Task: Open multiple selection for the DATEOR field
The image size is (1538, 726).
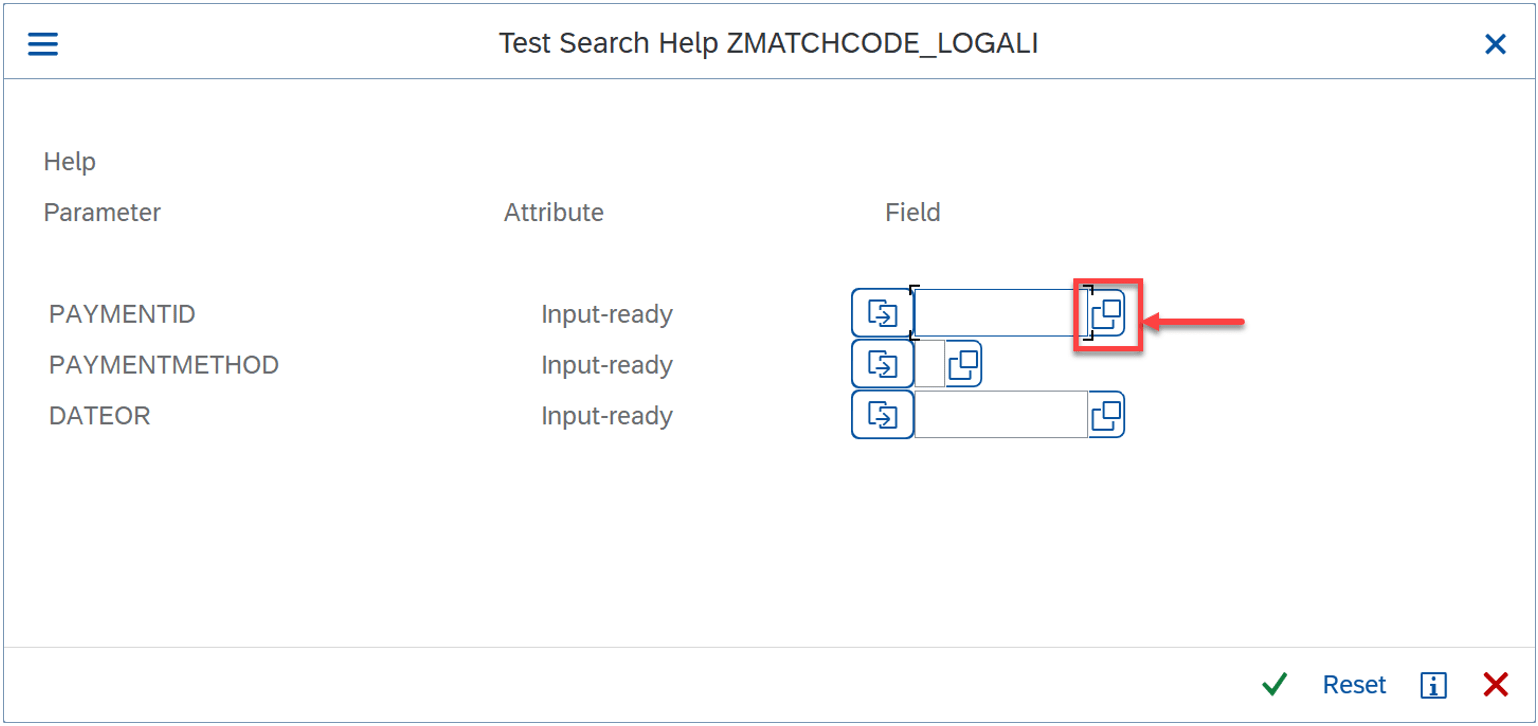Action: [1106, 414]
